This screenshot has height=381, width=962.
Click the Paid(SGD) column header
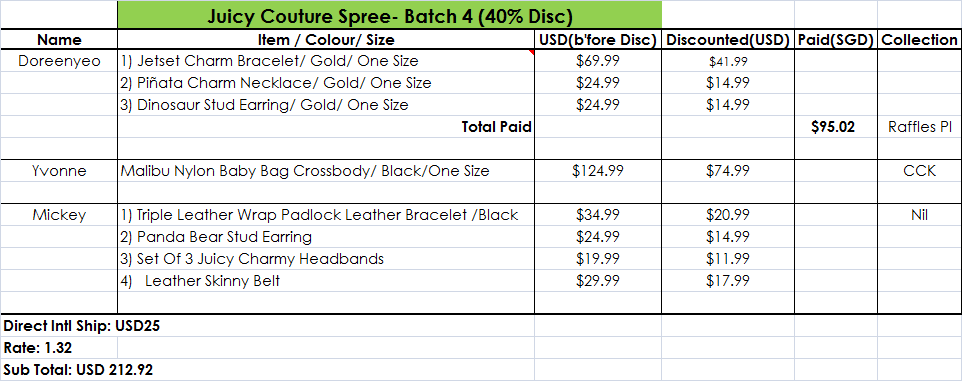[x=836, y=40]
